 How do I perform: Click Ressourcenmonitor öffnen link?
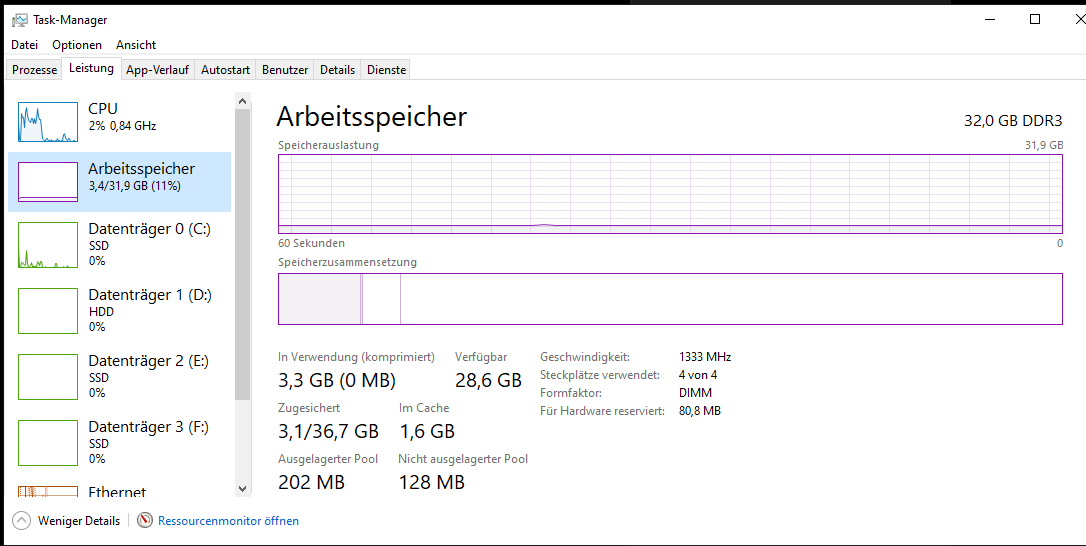[228, 521]
